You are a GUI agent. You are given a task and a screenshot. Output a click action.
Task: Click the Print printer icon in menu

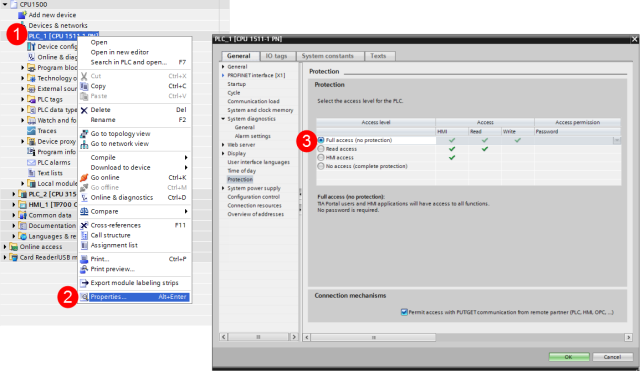(x=84, y=259)
